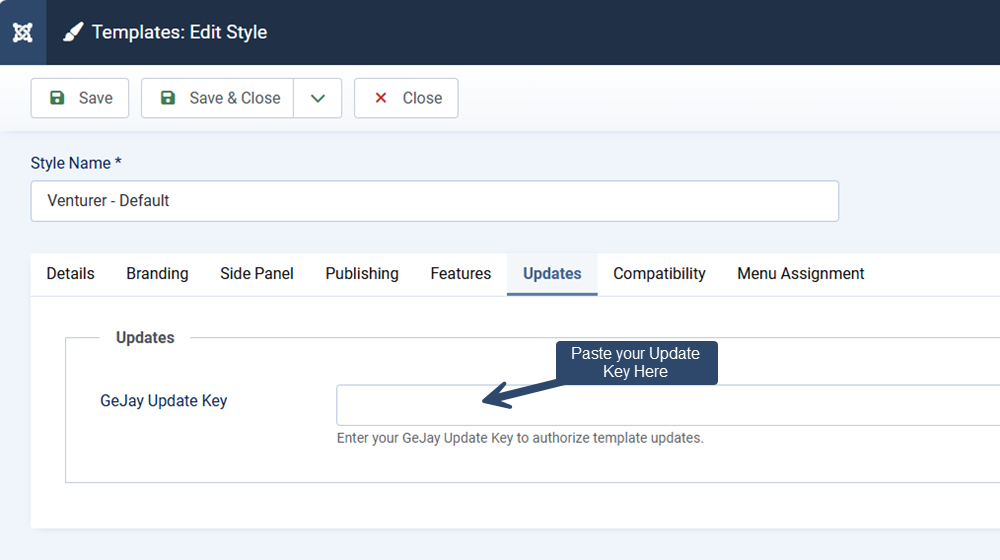This screenshot has width=1000, height=560.
Task: Select the Updates tab
Action: pos(552,274)
